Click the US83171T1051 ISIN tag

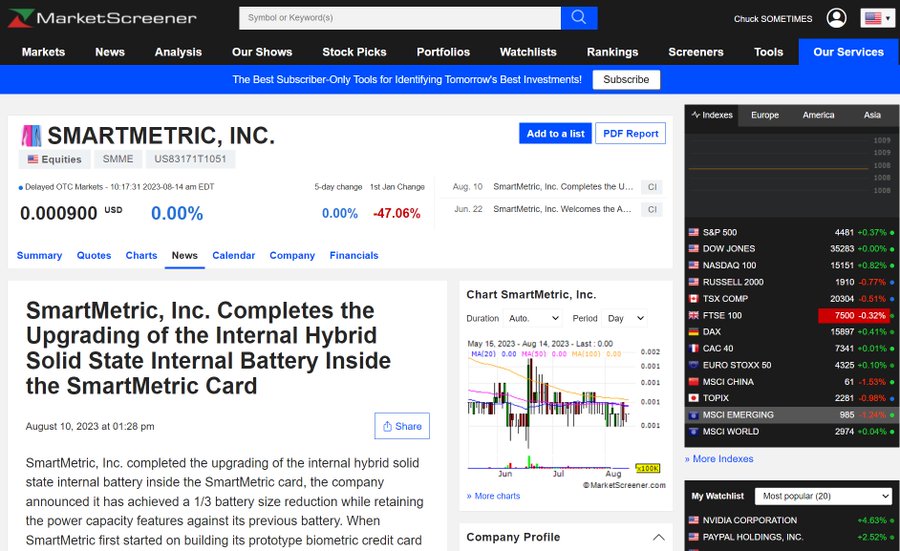[x=190, y=159]
